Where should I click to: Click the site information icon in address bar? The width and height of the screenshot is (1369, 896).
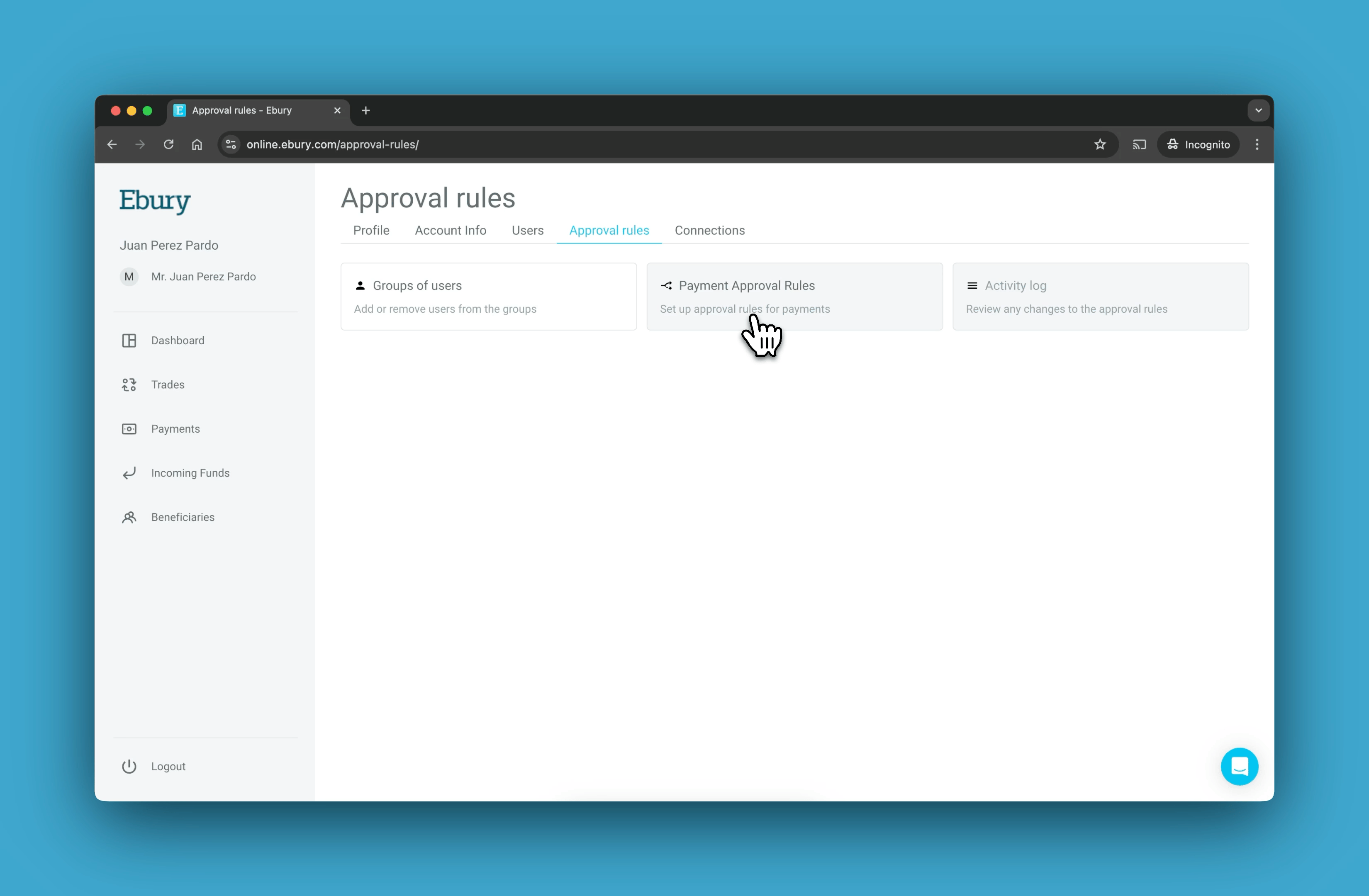[x=231, y=144]
